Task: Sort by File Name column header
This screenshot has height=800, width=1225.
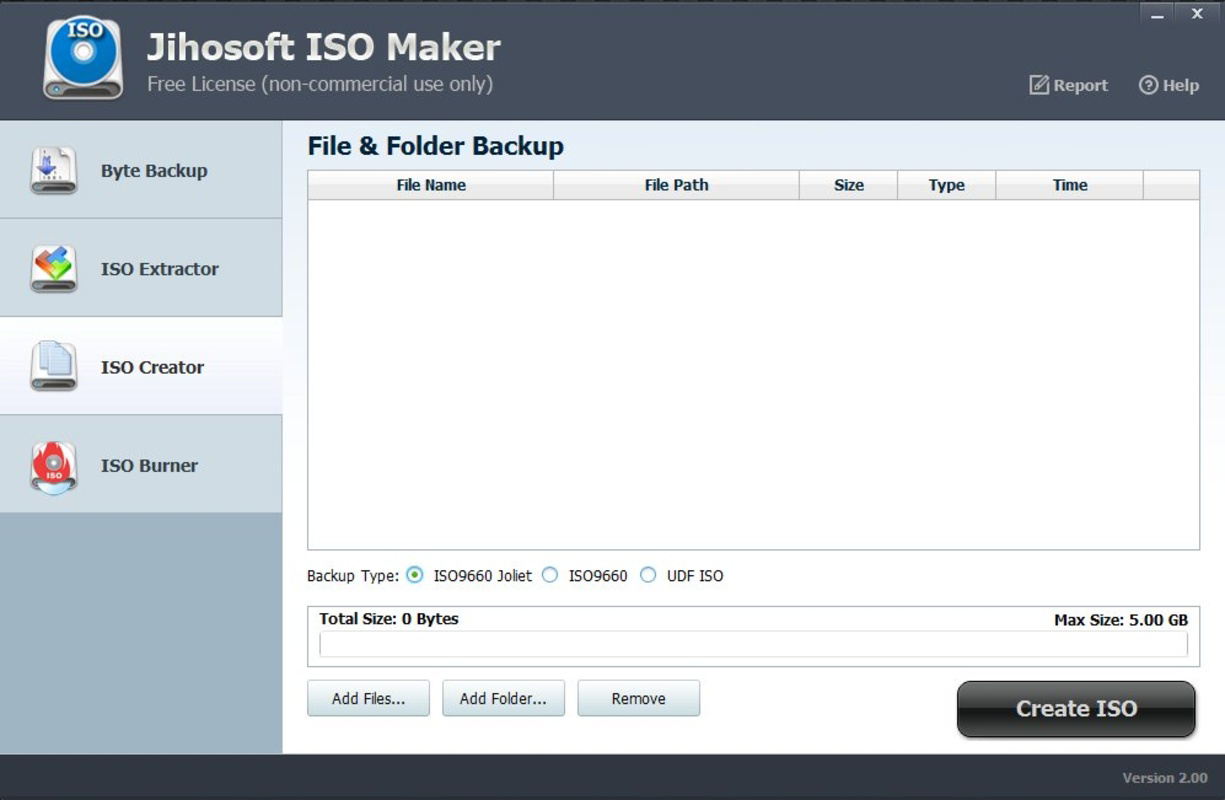Action: click(x=431, y=185)
